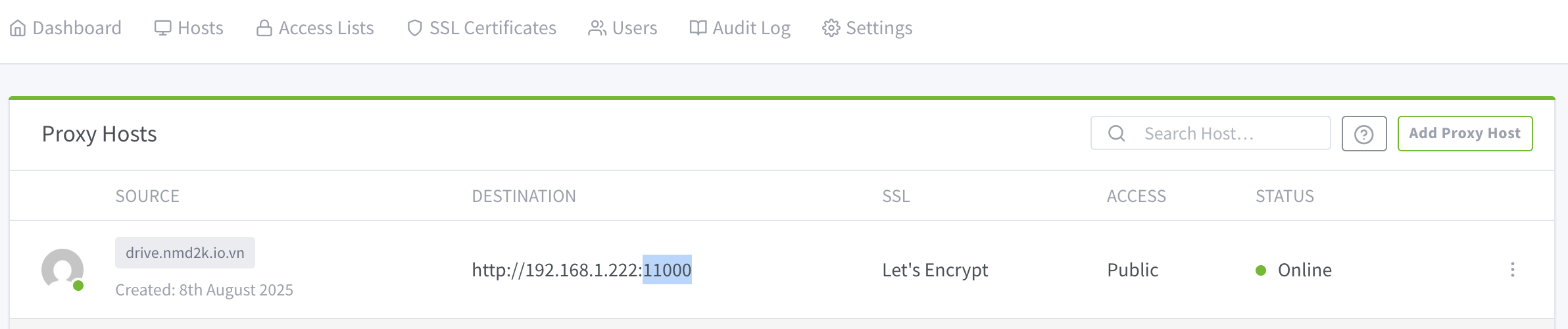This screenshot has height=329, width=1568.
Task: Click the Settings gear icon
Action: click(831, 28)
